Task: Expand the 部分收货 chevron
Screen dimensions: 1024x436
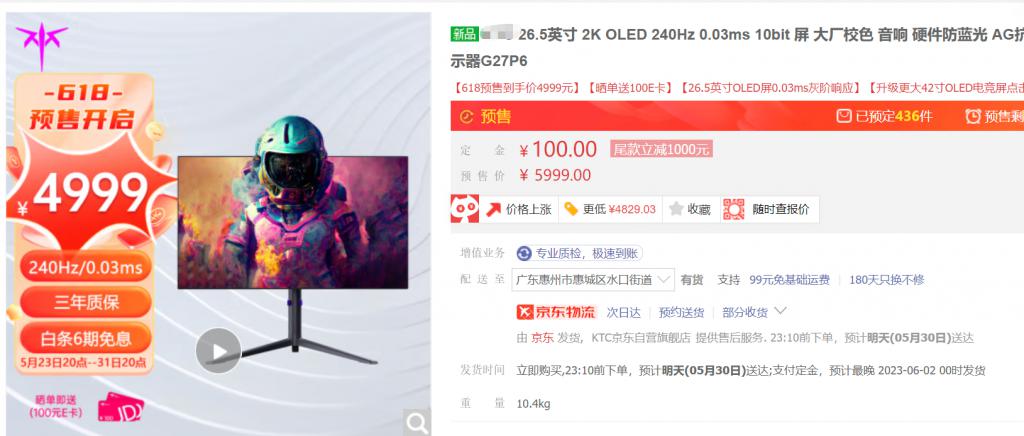Action: point(780,311)
